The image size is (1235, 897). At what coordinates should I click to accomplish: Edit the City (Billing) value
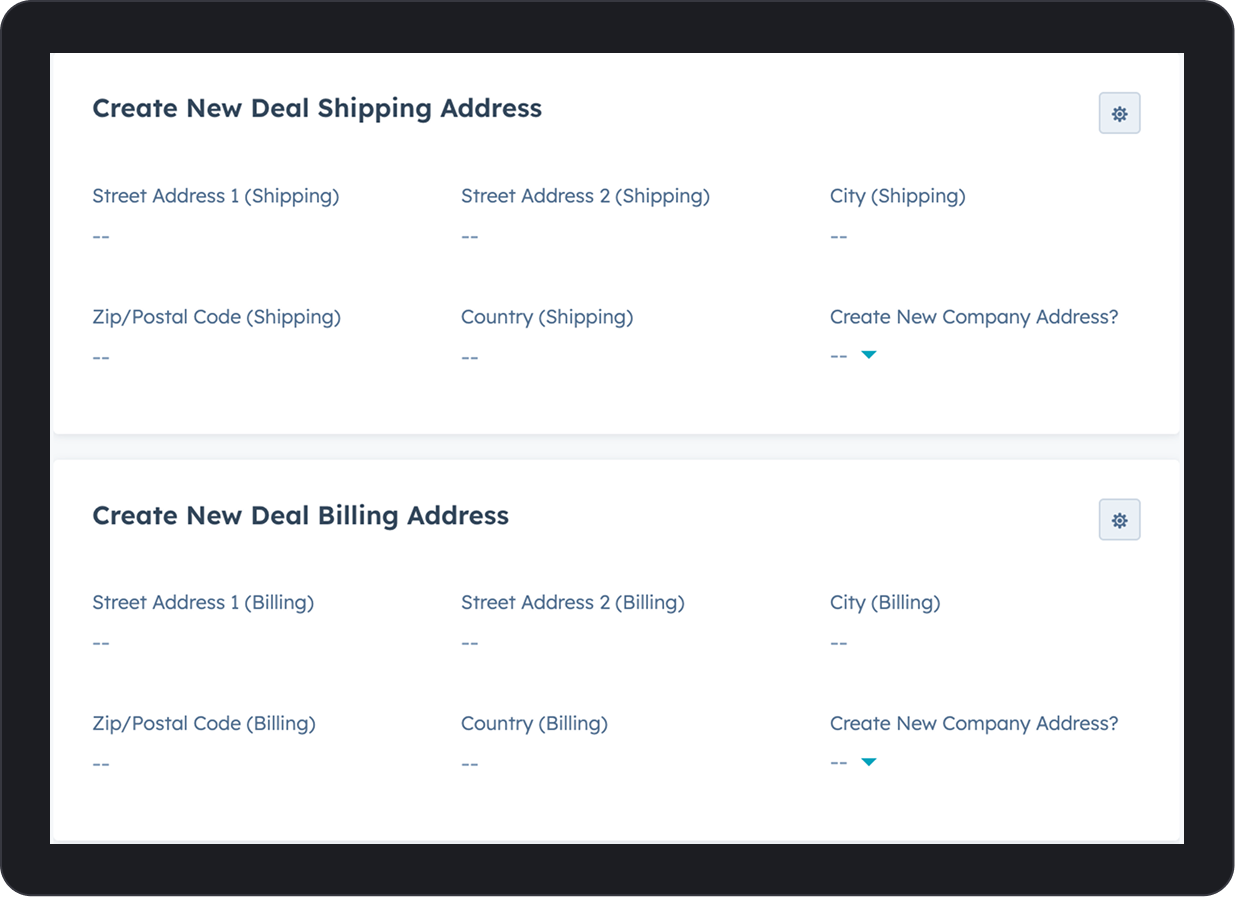[839, 643]
